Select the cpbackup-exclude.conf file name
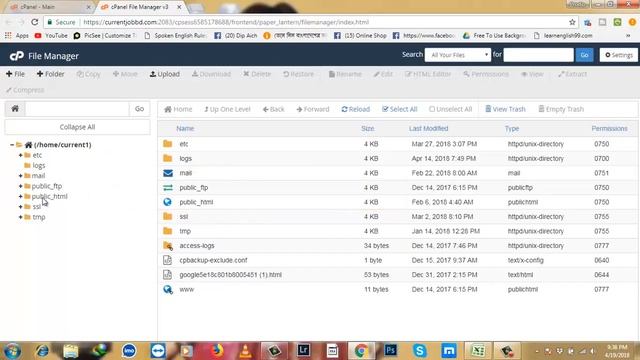 pyautogui.click(x=213, y=260)
